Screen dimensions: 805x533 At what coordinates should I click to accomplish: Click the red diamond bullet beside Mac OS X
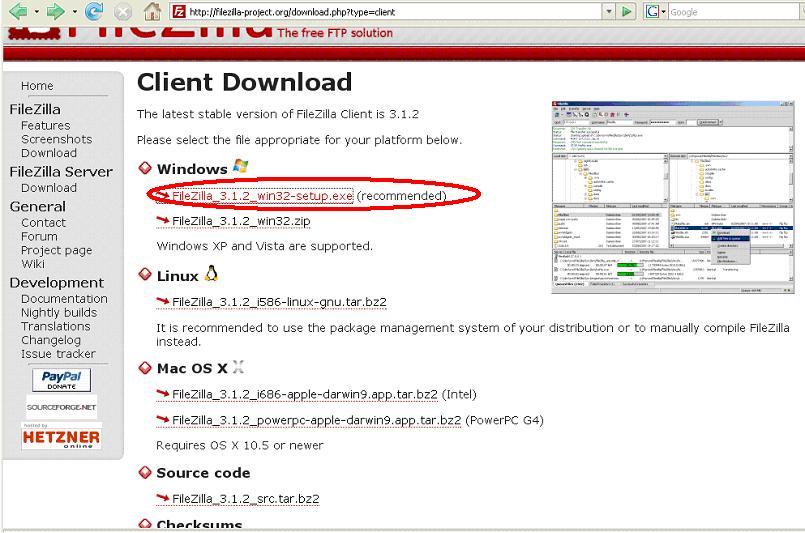tap(145, 368)
